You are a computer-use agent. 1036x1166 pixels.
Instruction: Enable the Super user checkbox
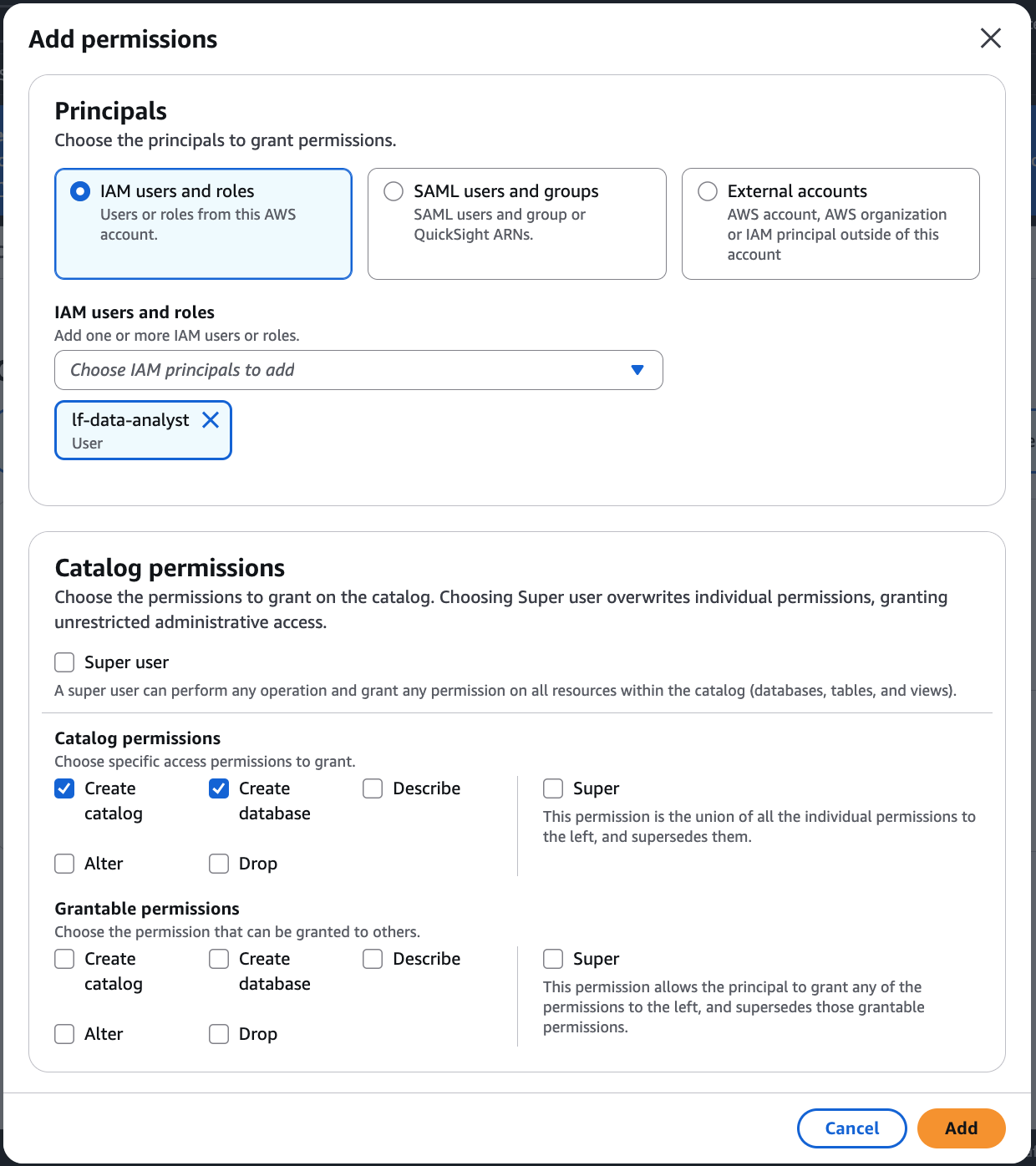(x=64, y=662)
